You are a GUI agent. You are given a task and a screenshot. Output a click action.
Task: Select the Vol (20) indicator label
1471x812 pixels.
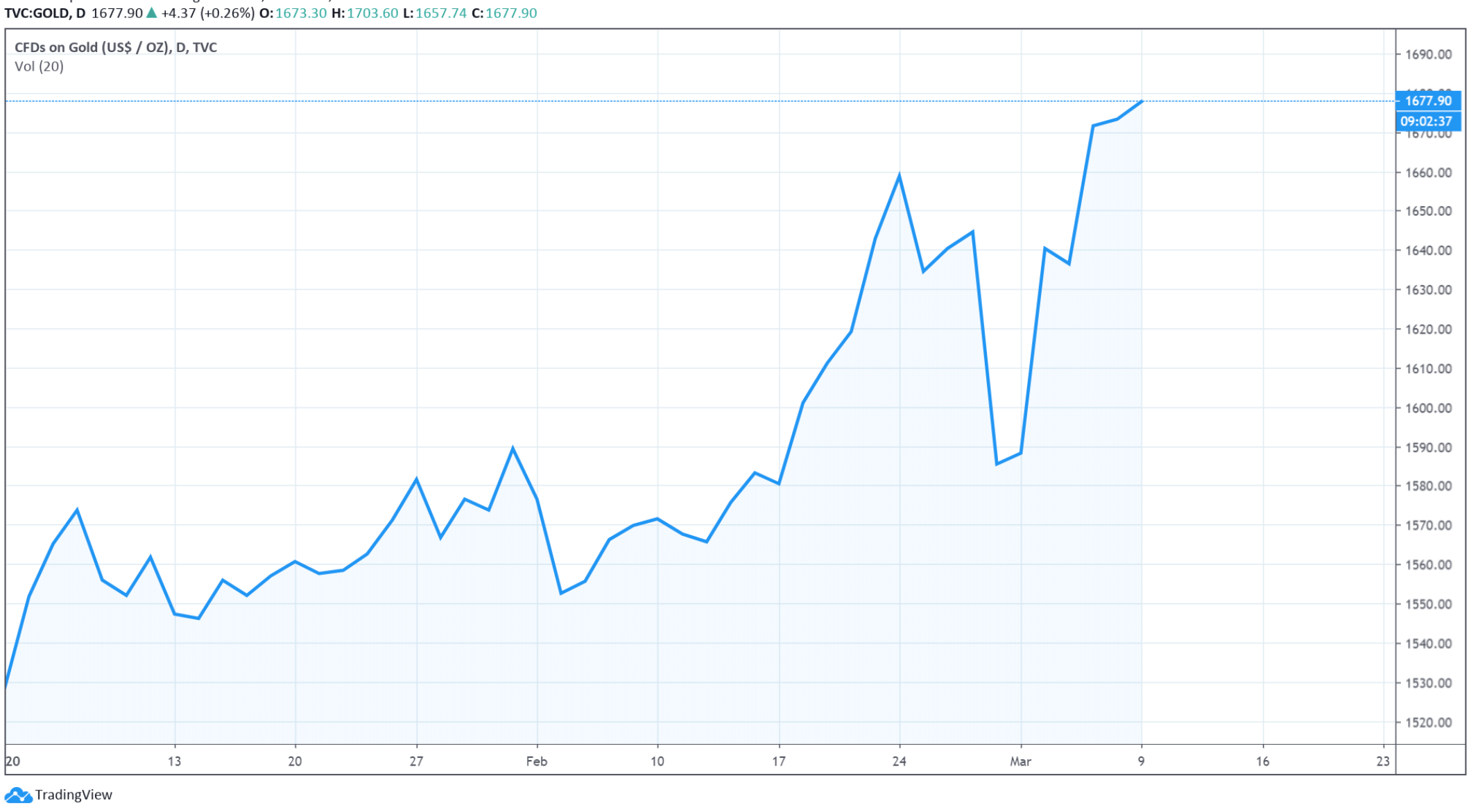39,67
